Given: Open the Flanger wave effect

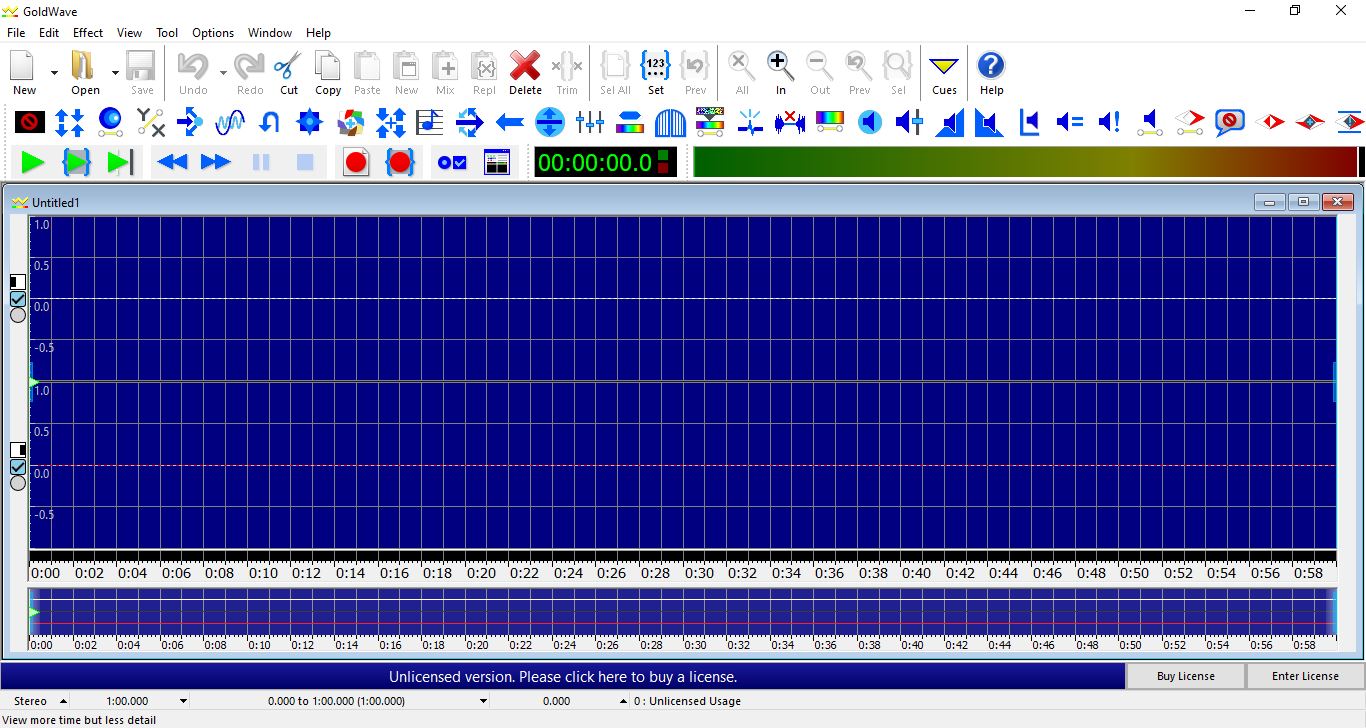Looking at the screenshot, I should tap(230, 123).
